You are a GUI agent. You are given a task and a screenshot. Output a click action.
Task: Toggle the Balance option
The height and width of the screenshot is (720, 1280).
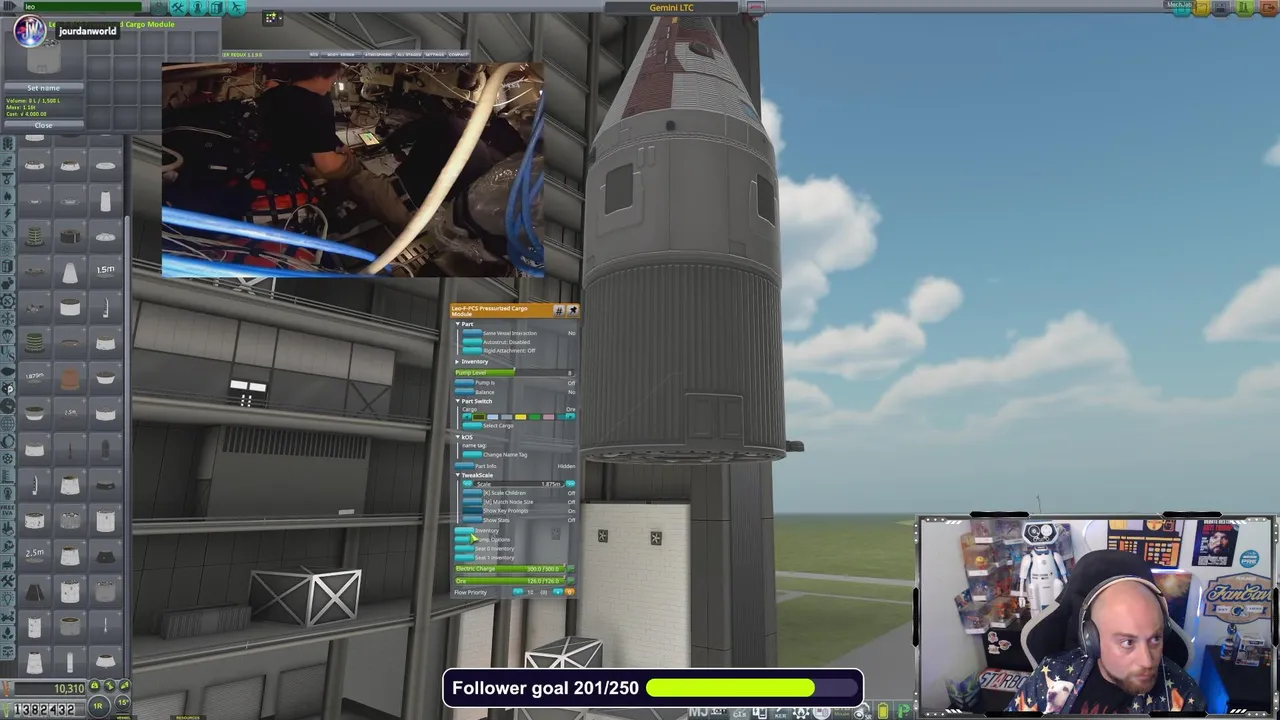464,392
